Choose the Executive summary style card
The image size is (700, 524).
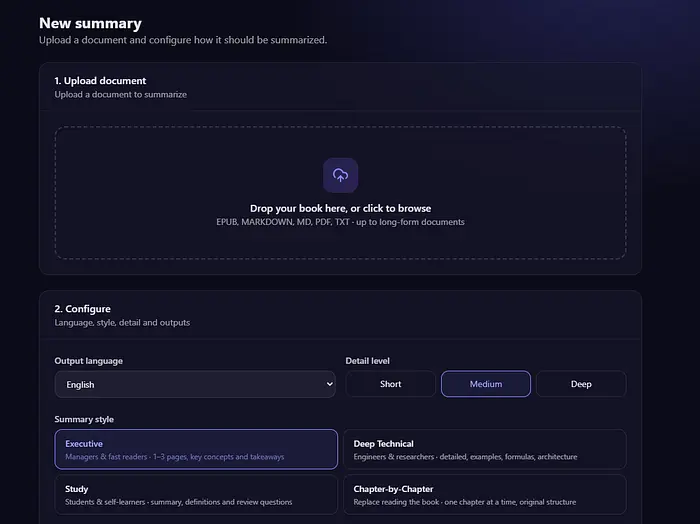pos(196,449)
